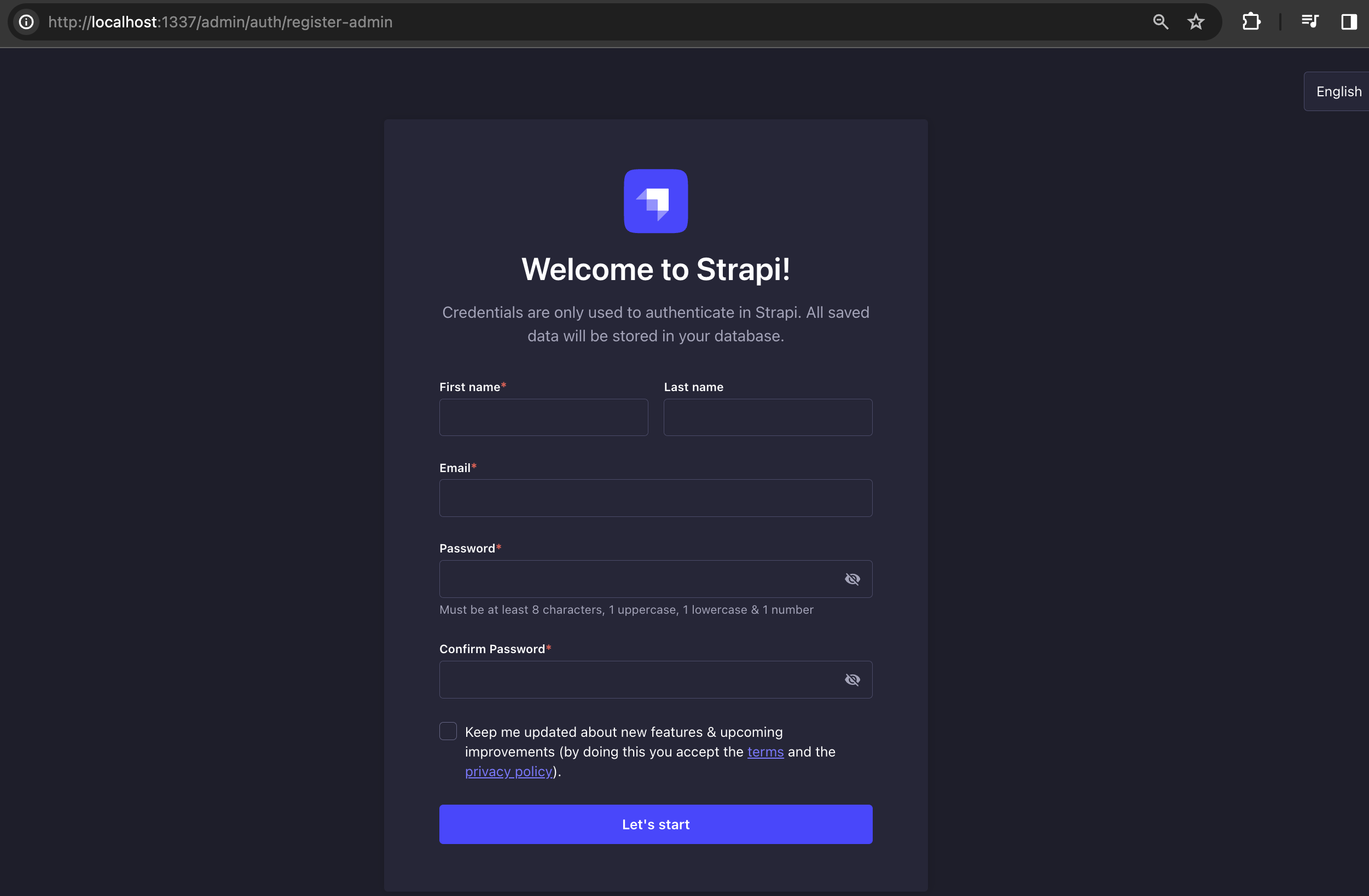Screen dimensions: 1369x896
Task: Check the keep me updated checkbox
Action: click(x=448, y=731)
